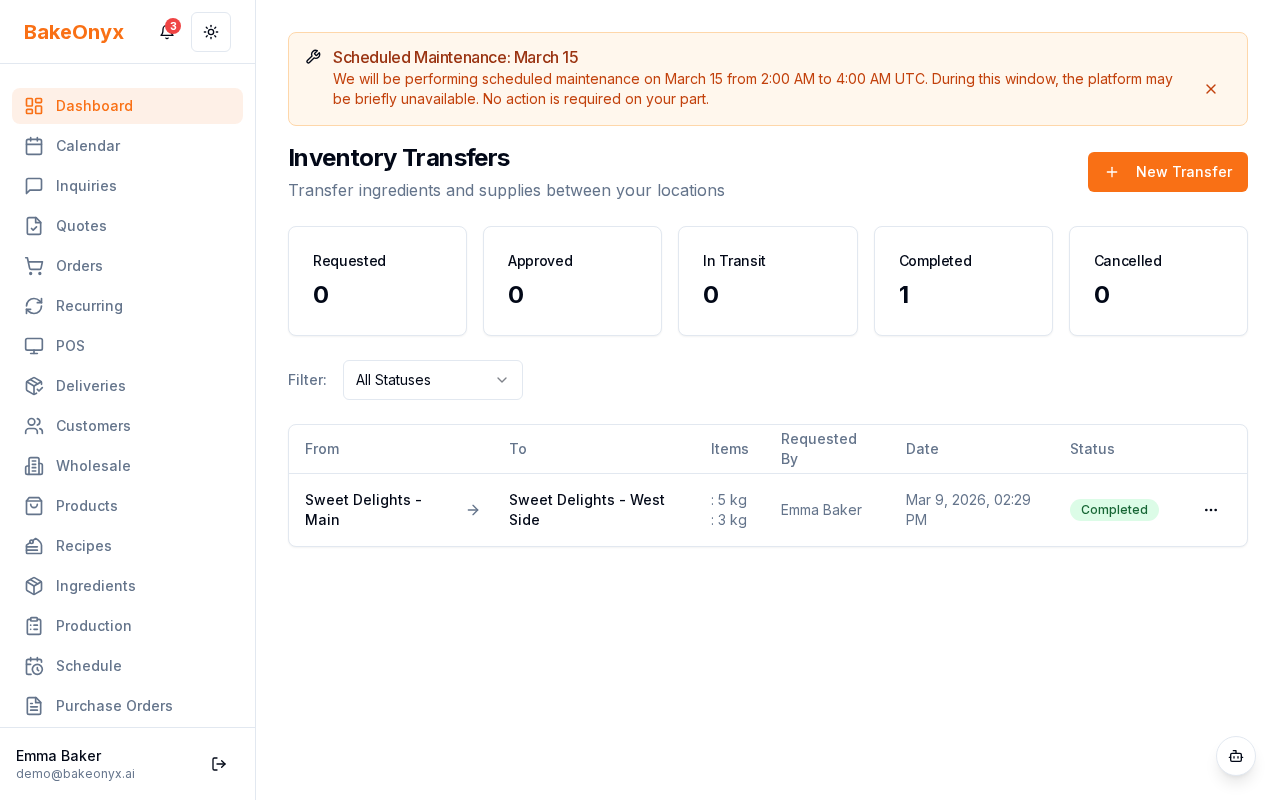1280x800 pixels.
Task: Dismiss the Scheduled Maintenance banner
Action: (1211, 89)
